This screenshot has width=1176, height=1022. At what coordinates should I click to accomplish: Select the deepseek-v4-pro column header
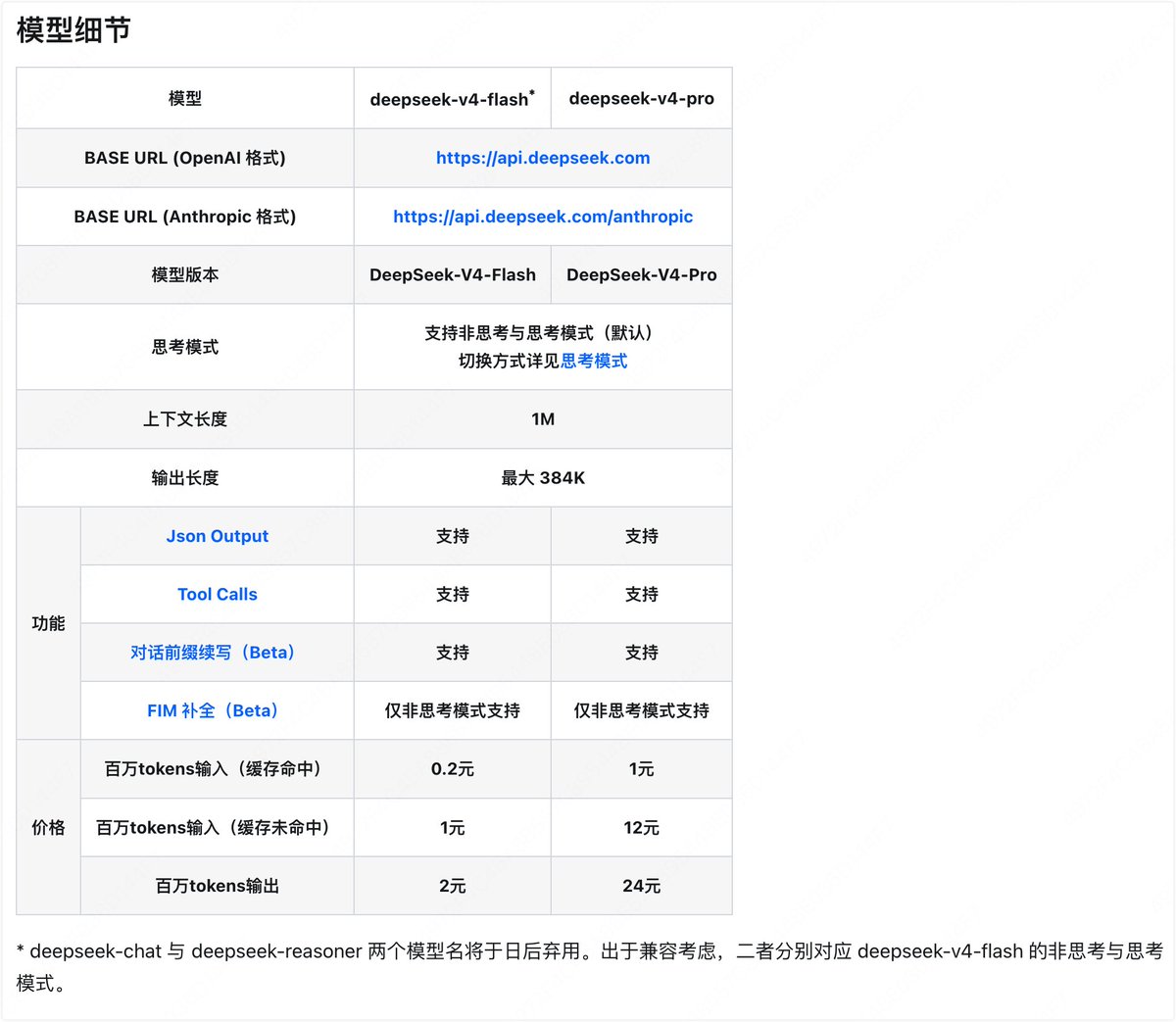pyautogui.click(x=642, y=98)
